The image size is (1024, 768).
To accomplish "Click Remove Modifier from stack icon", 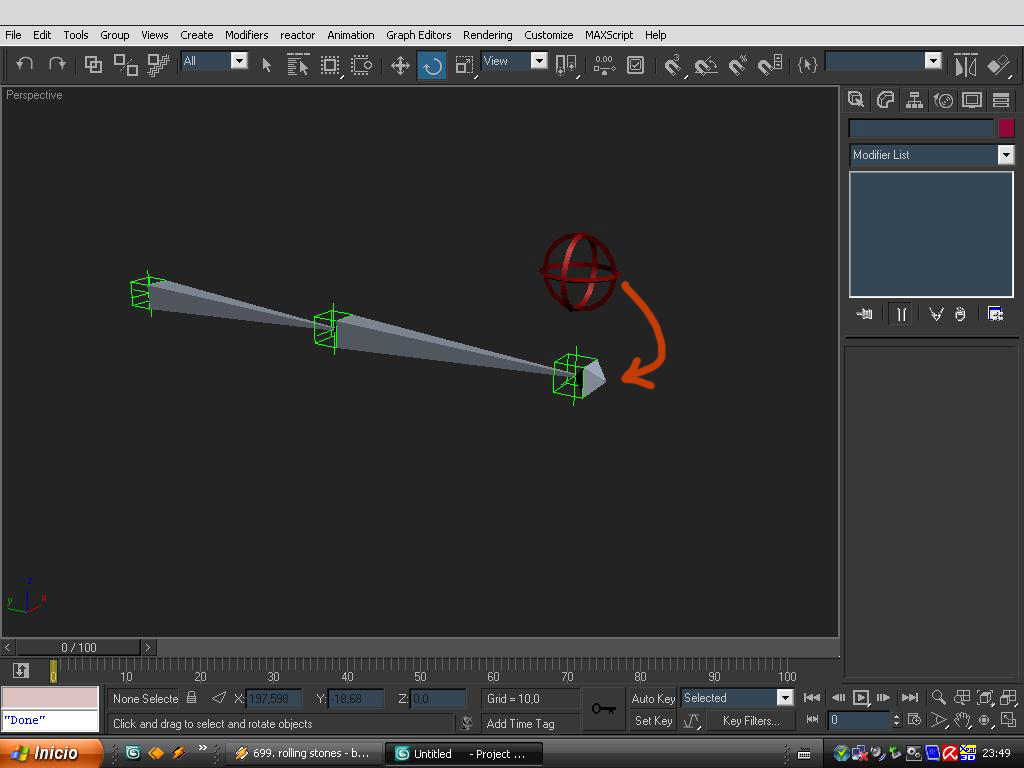I will [960, 314].
